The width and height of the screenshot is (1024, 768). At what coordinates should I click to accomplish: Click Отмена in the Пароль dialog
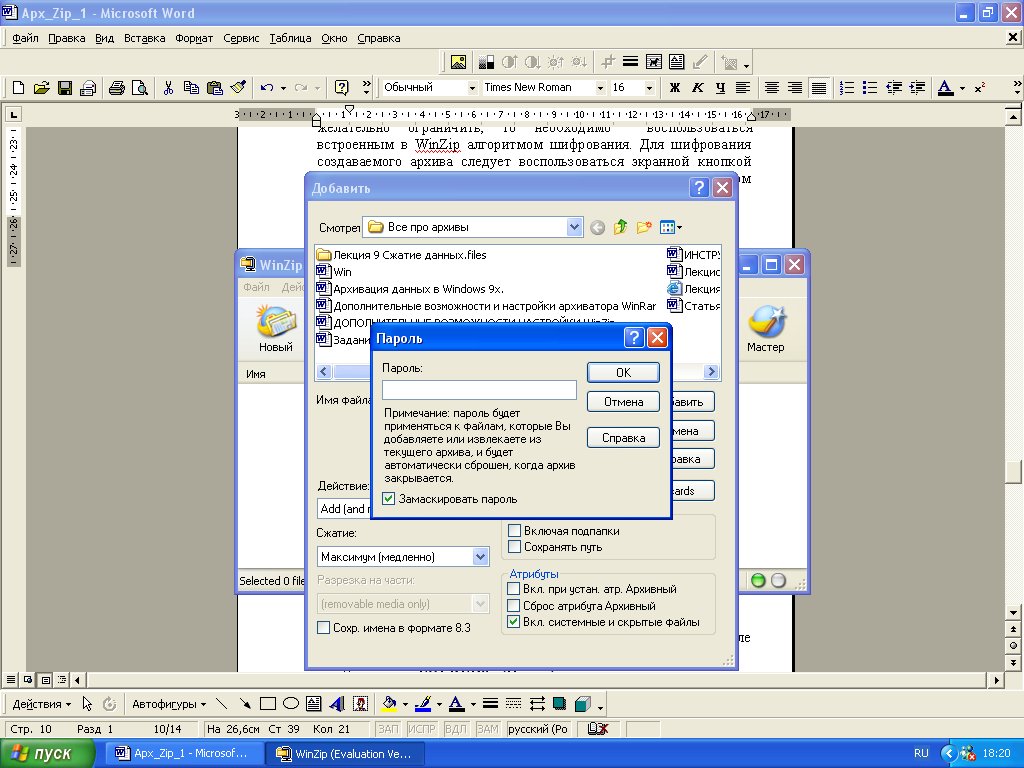pyautogui.click(x=623, y=402)
